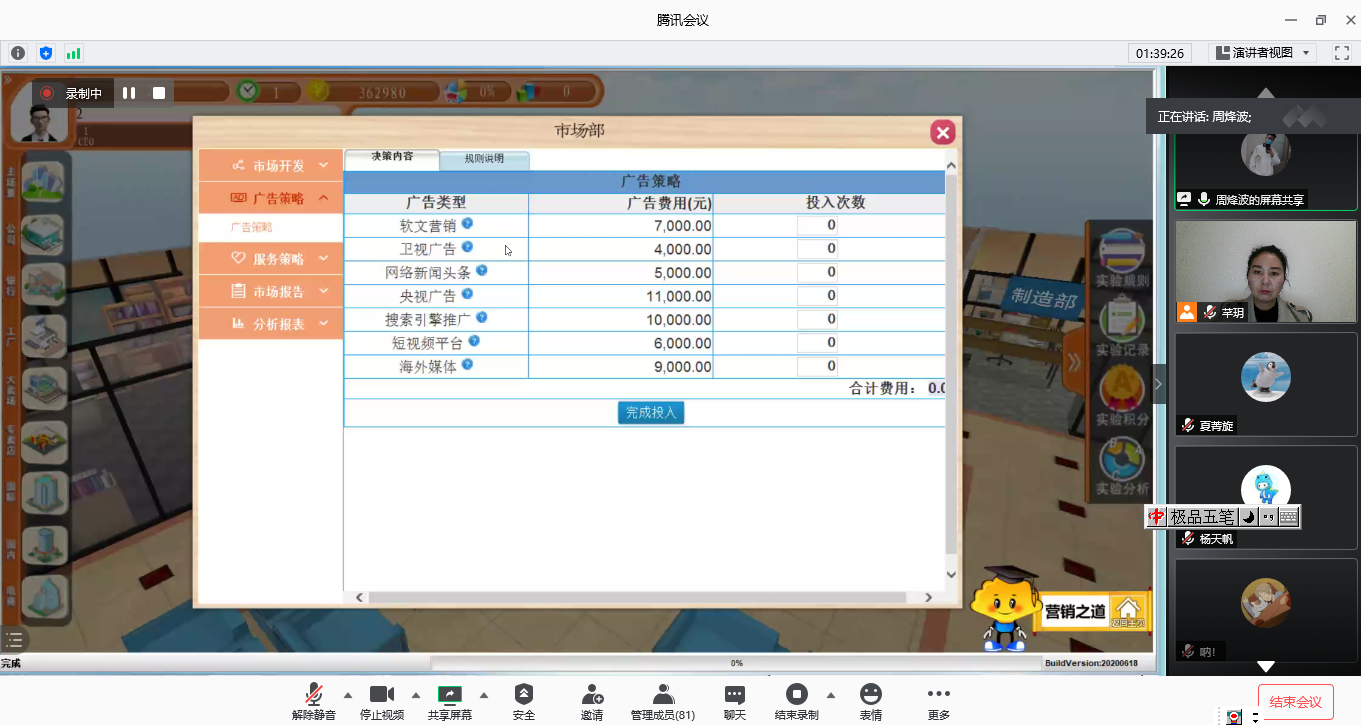This screenshot has height=725, width=1361.
Task: Click the 共享屏幕 button
Action: click(450, 702)
